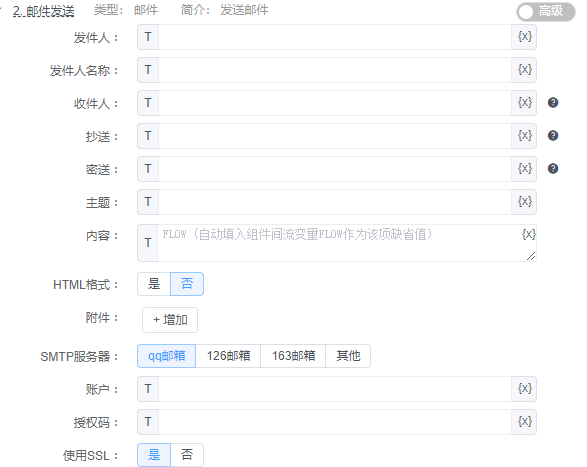Open help icon next to 收件人
587x467 pixels.
pos(553,103)
